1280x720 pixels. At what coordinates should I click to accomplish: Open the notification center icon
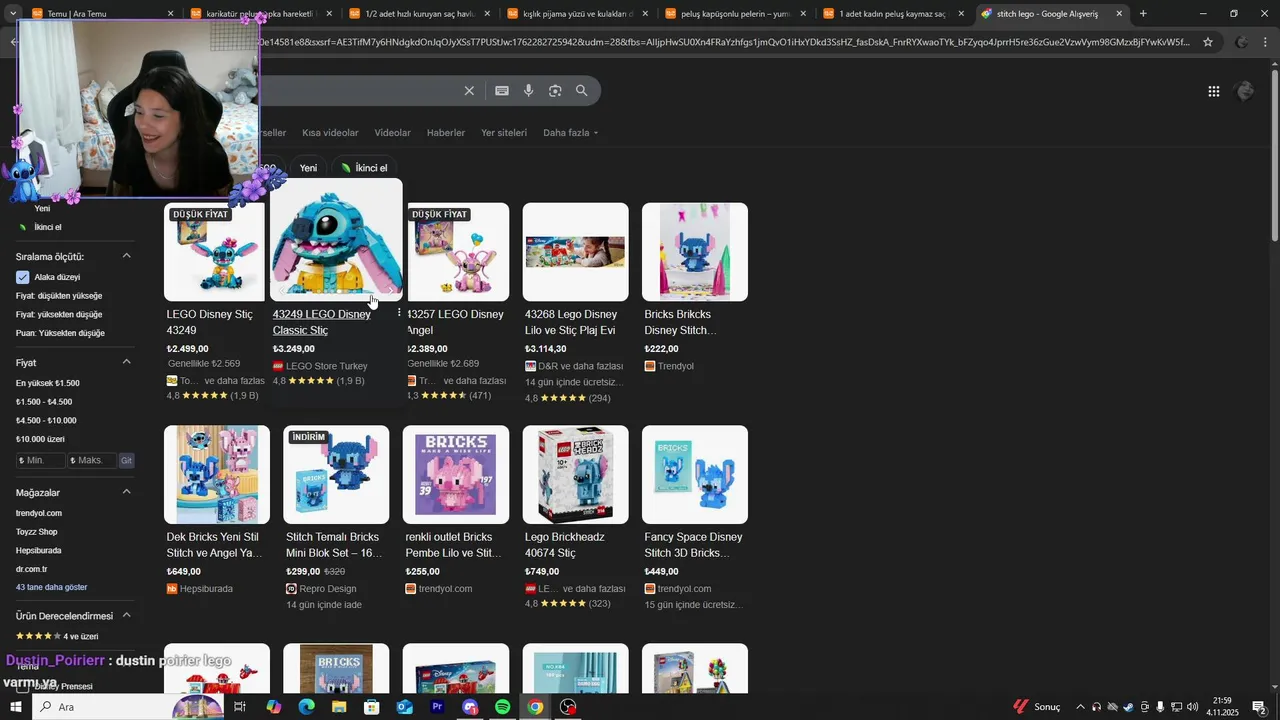click(x=1259, y=707)
